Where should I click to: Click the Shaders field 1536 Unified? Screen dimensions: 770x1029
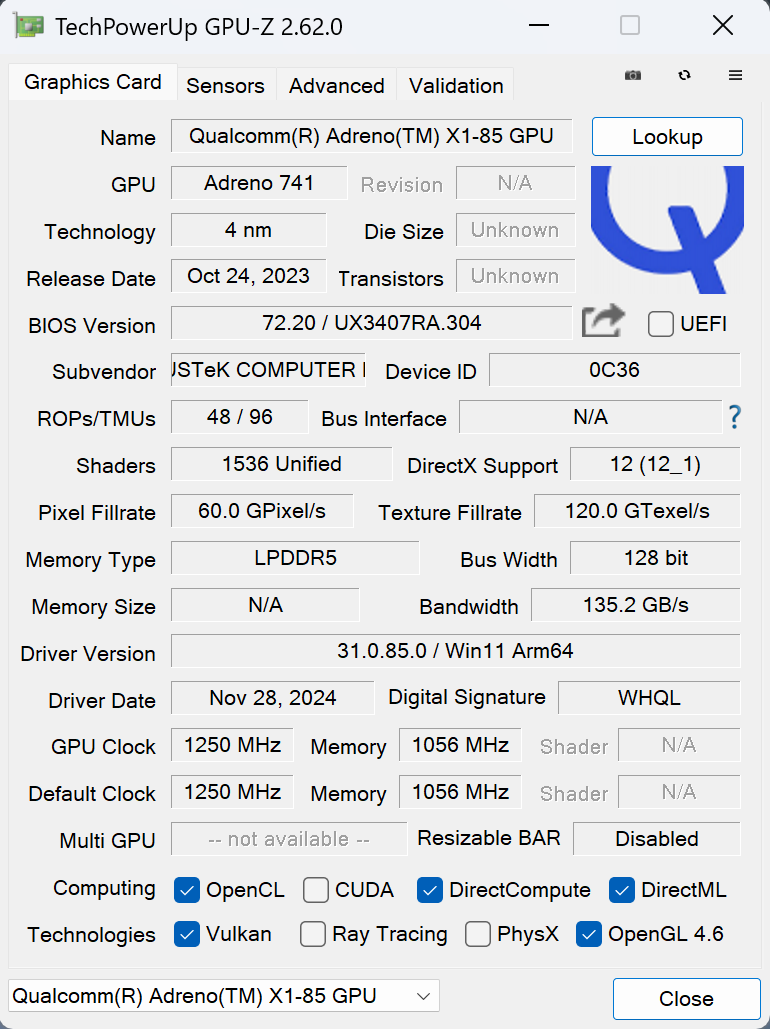[282, 464]
